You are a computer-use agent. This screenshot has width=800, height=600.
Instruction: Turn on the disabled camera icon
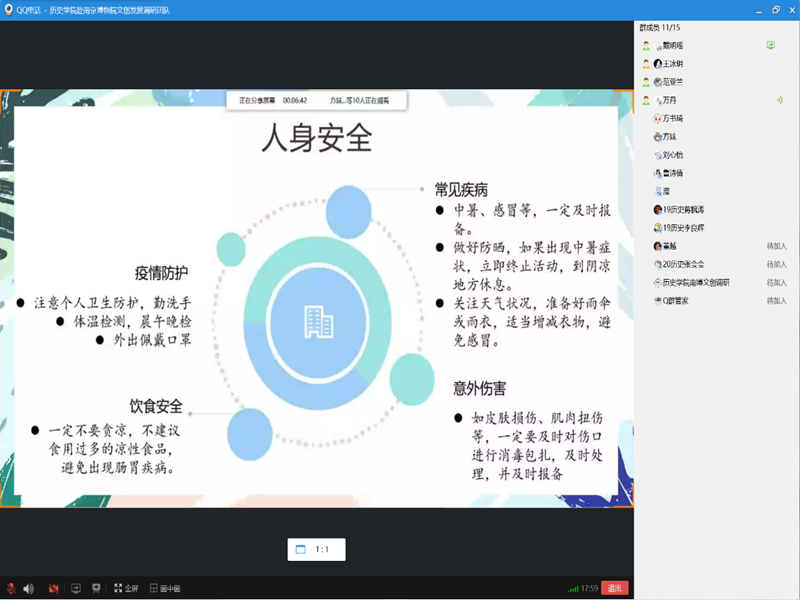click(55, 588)
